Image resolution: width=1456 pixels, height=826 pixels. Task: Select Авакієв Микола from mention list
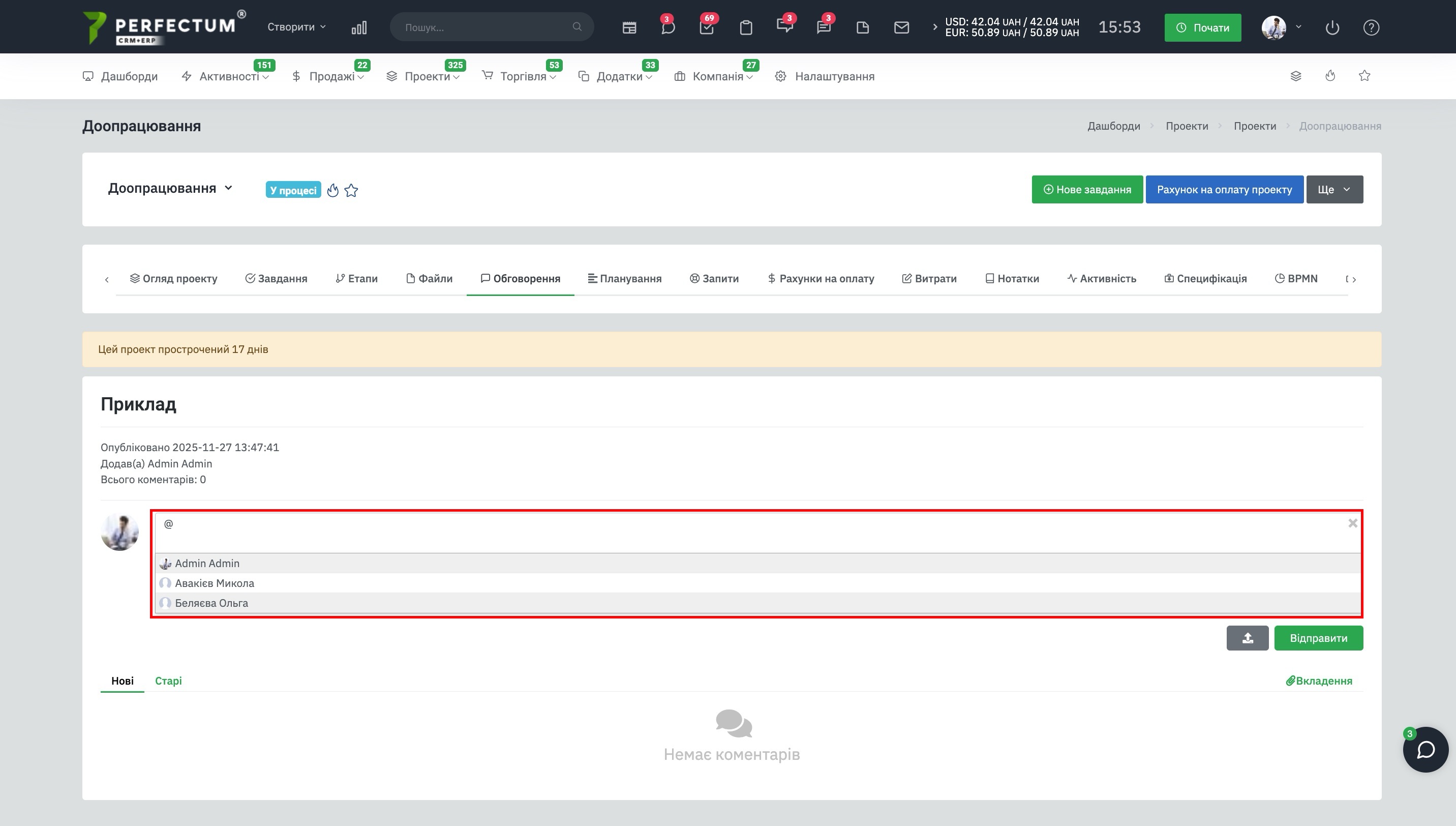pos(215,583)
